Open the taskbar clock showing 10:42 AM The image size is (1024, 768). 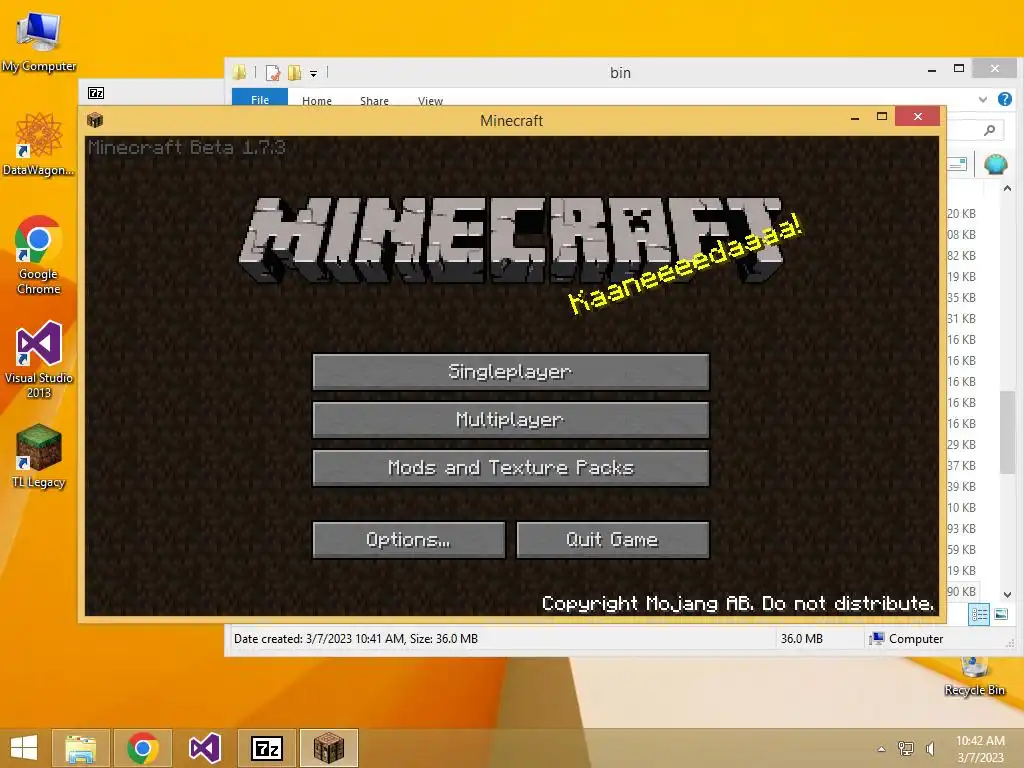tap(980, 749)
